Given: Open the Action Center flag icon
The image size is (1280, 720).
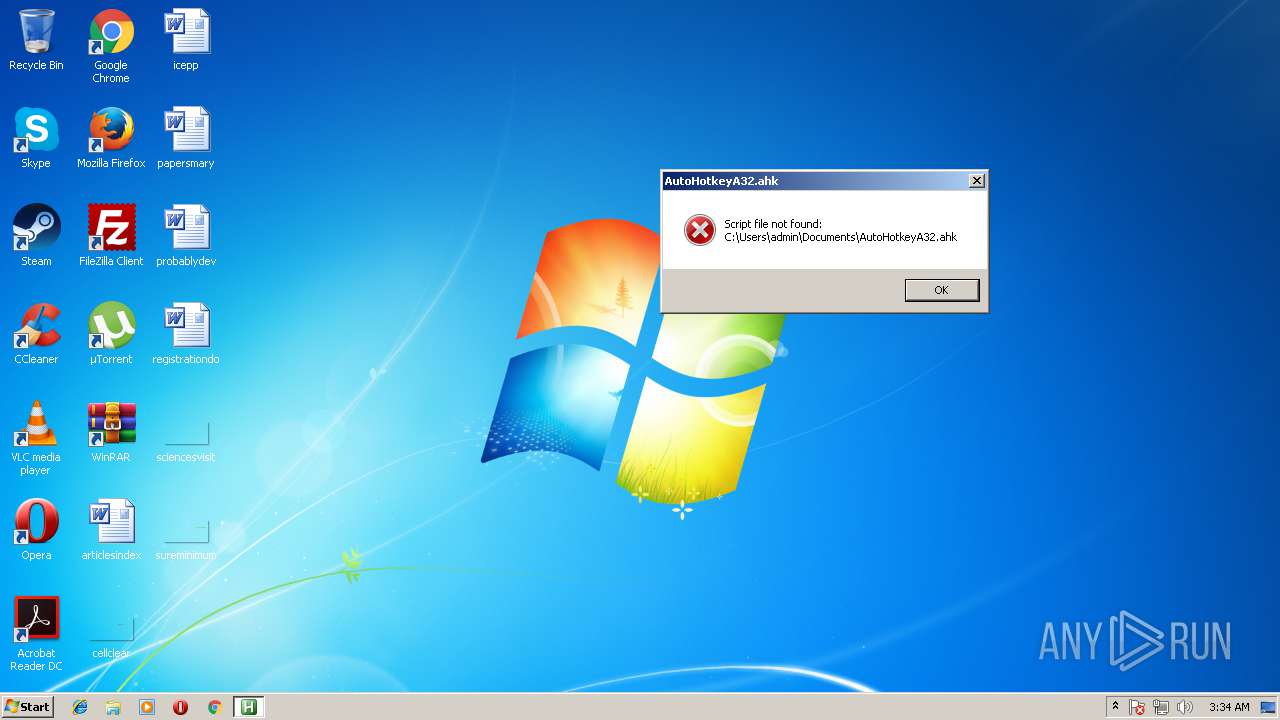Looking at the screenshot, I should [1137, 707].
